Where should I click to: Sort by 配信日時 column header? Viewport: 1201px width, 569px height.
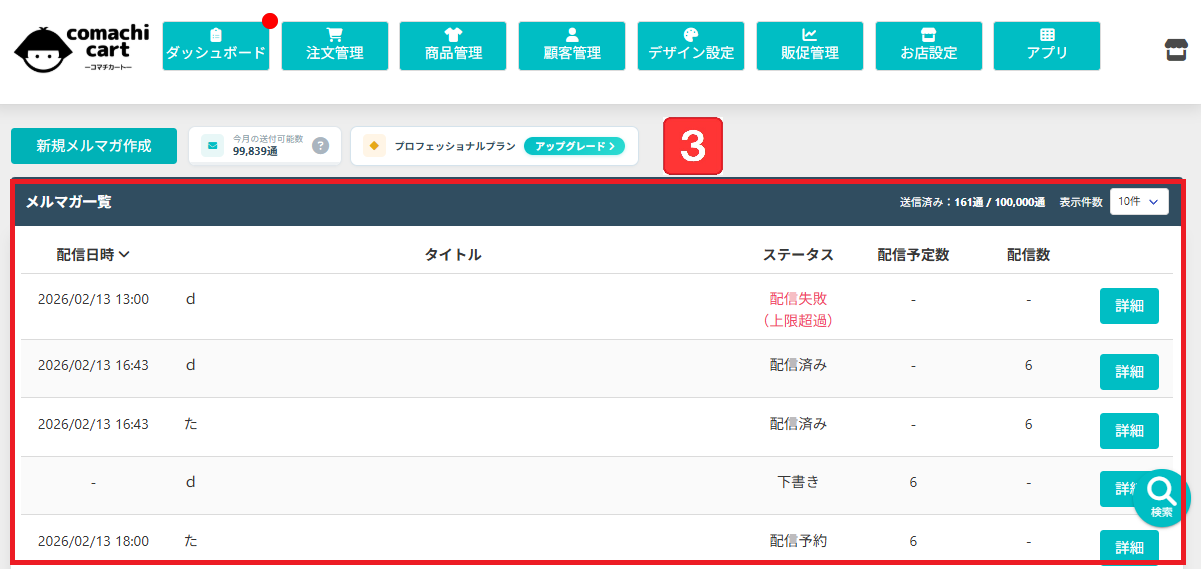coord(93,255)
